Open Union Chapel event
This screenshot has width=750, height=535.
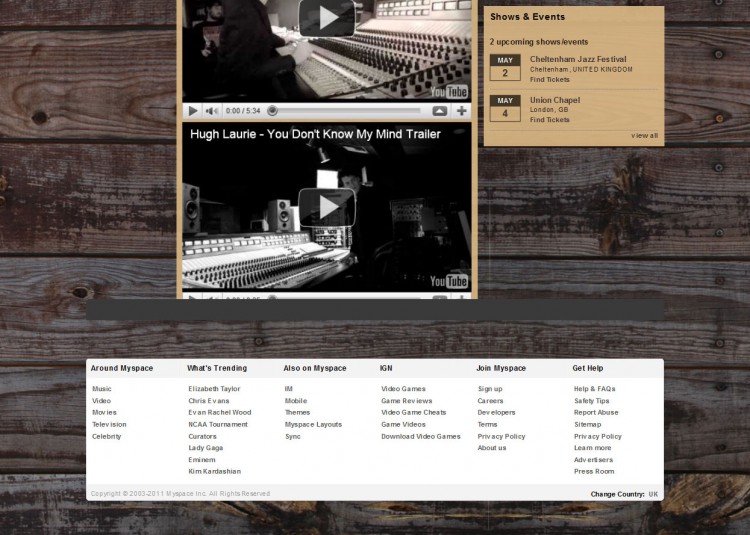[555, 100]
